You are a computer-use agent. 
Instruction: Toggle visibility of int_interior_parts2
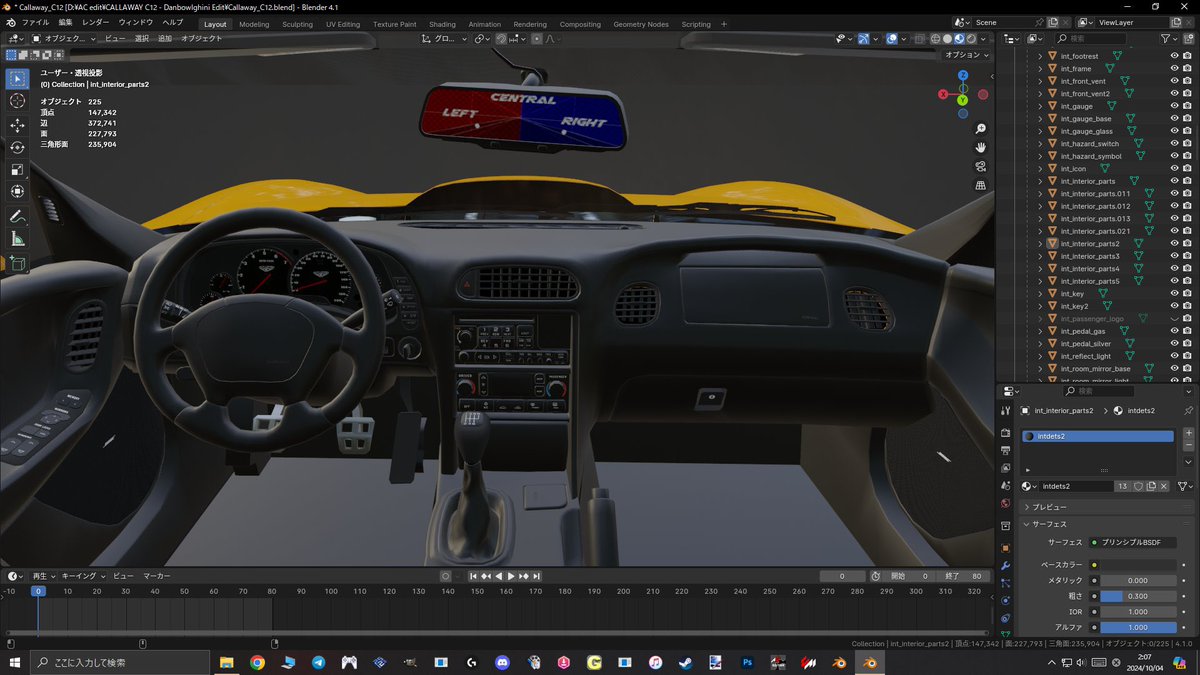click(x=1175, y=244)
